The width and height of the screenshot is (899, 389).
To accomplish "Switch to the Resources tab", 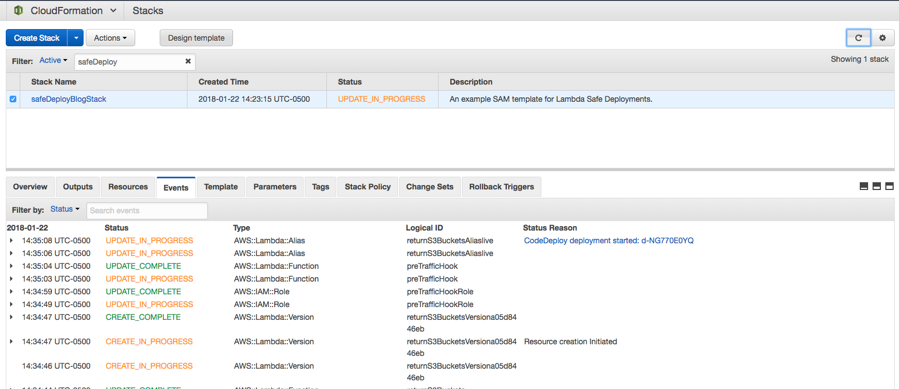I will point(128,187).
